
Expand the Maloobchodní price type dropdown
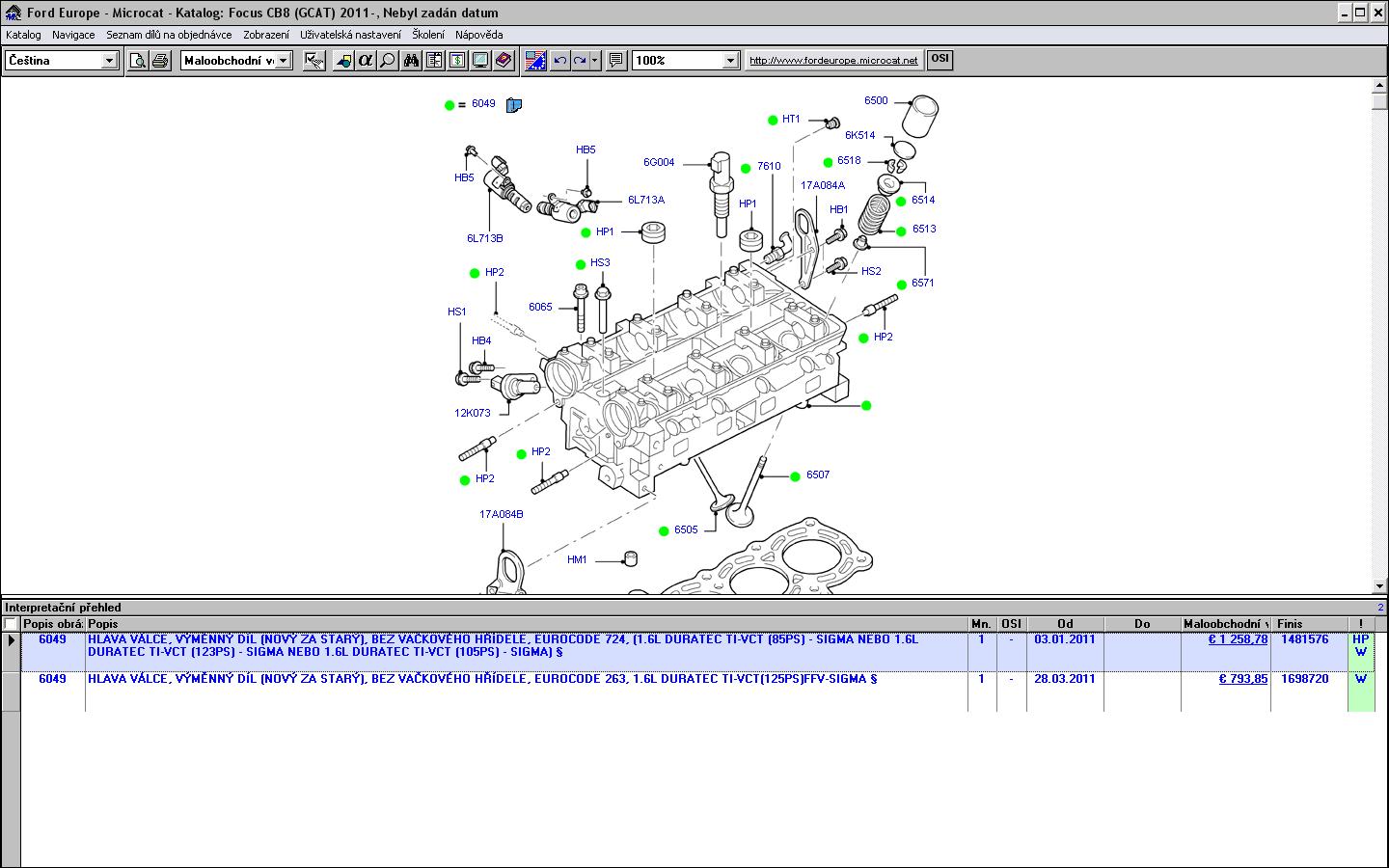tap(283, 61)
